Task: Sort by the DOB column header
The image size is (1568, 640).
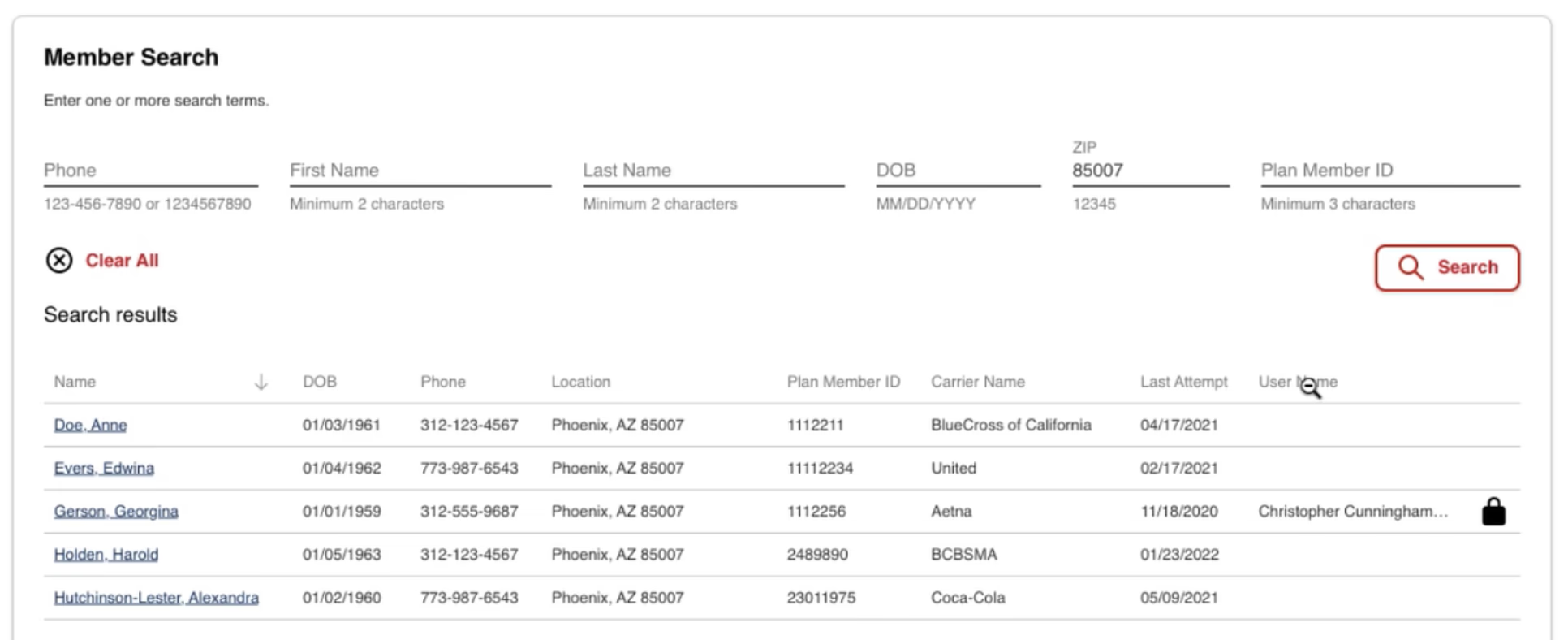Action: coord(320,382)
